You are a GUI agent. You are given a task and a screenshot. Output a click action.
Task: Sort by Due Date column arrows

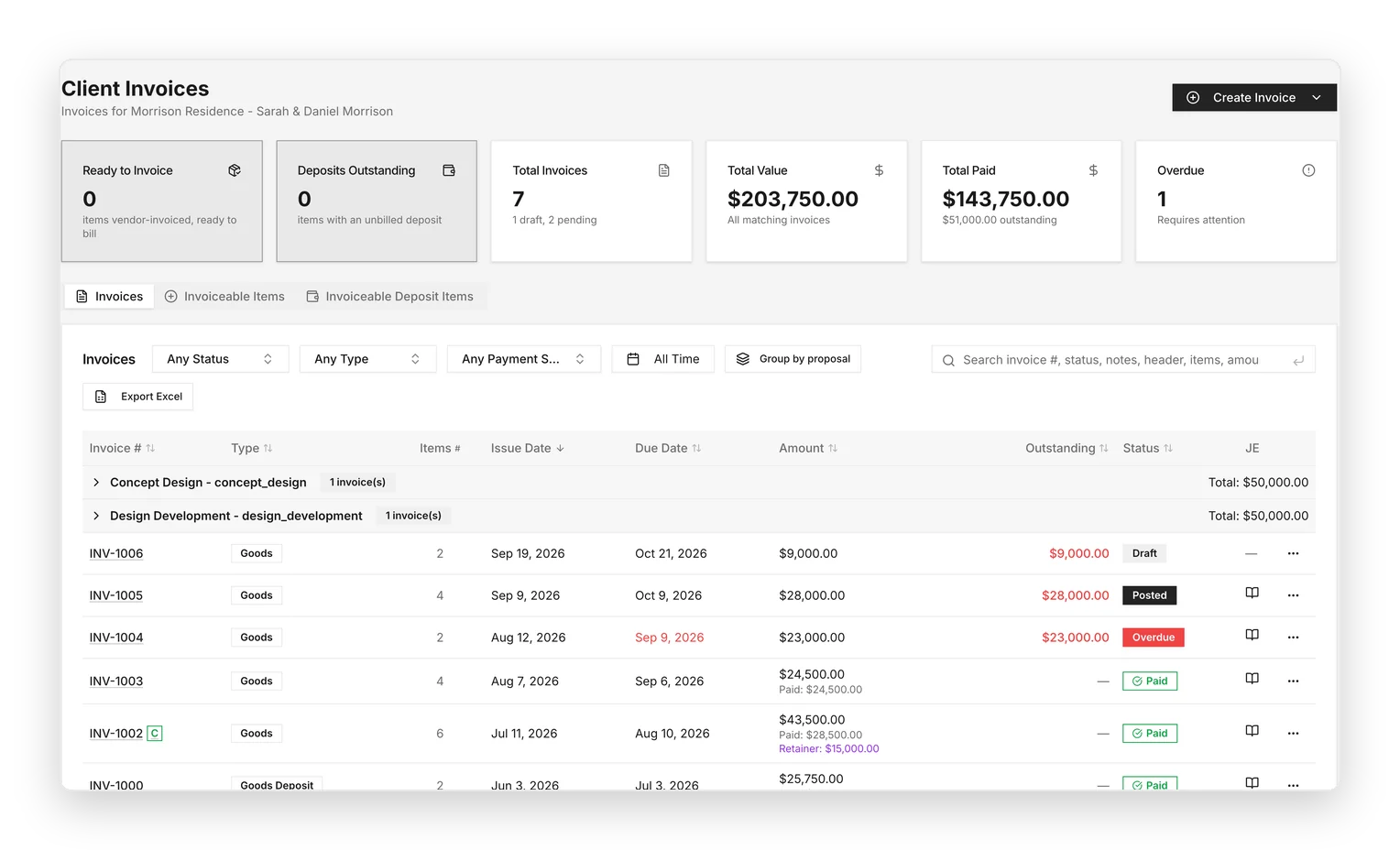[696, 448]
